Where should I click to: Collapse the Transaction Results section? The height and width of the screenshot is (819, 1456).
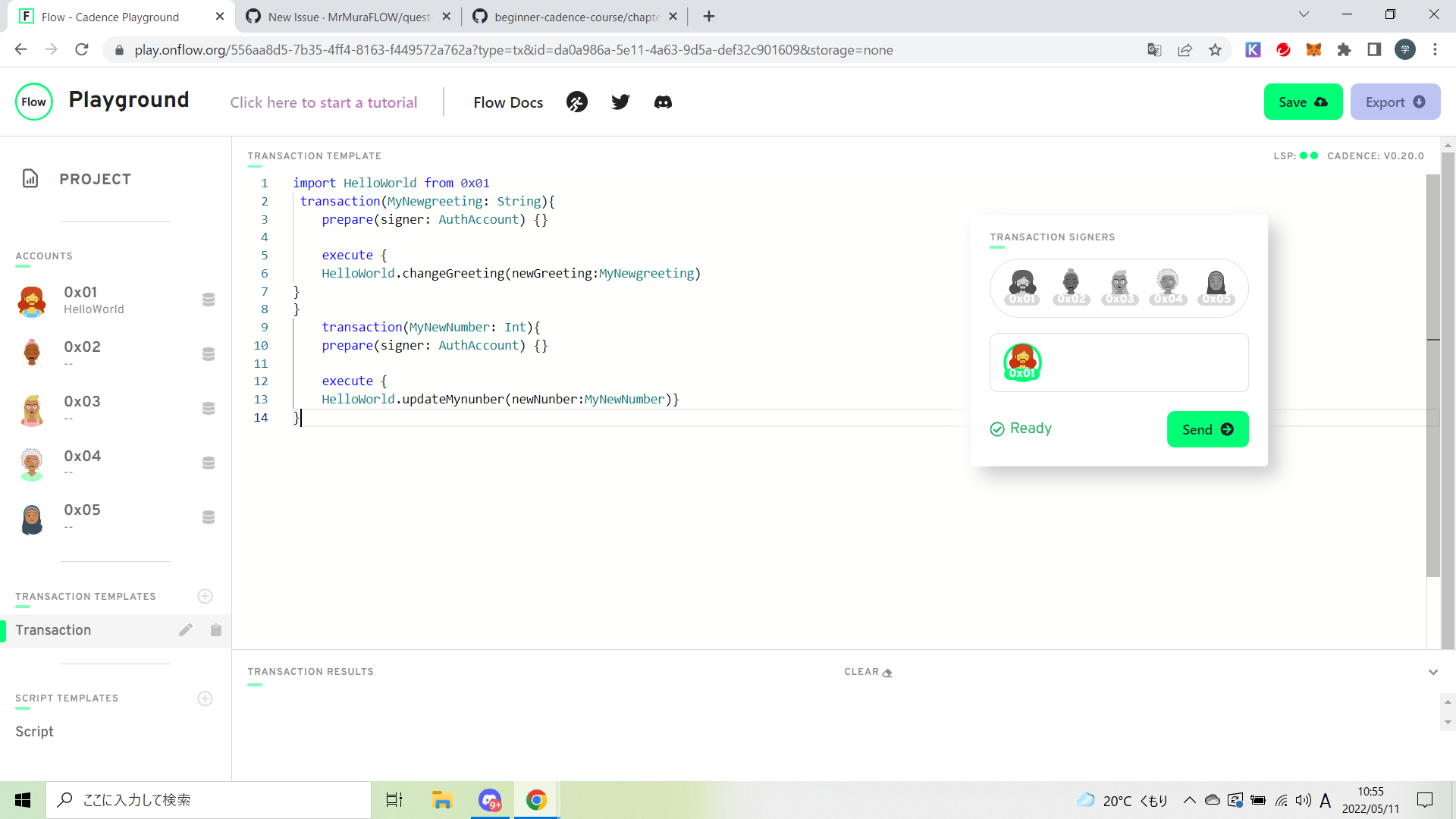tap(1433, 672)
